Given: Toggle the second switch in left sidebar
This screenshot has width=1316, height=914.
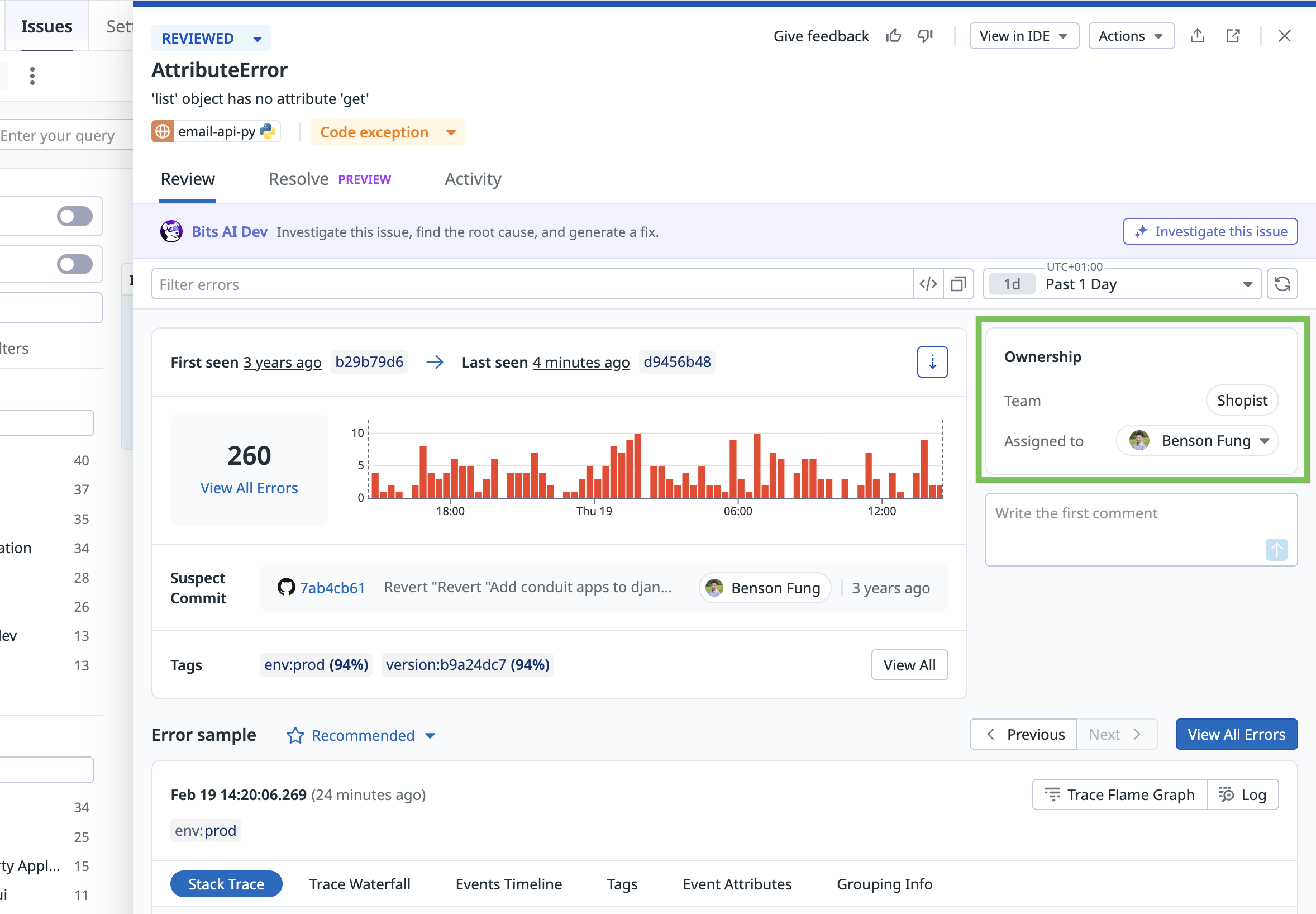Looking at the screenshot, I should 75,265.
